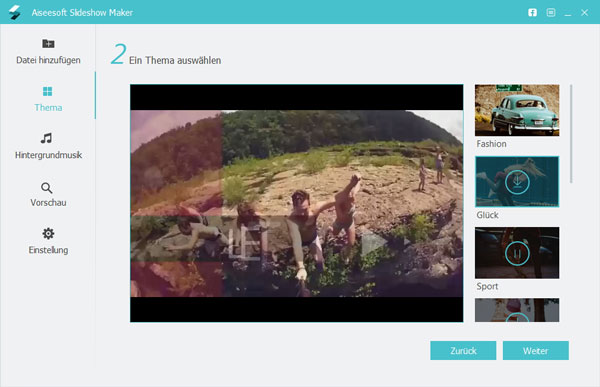Open Einstellung gear icon
The width and height of the screenshot is (600, 387).
[x=48, y=234]
